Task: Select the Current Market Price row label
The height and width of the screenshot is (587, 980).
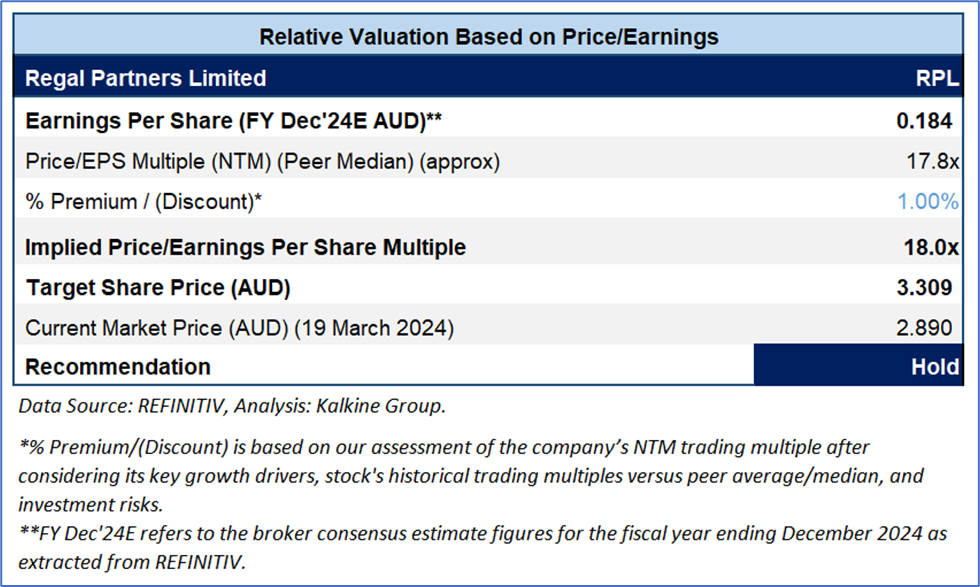Action: (x=240, y=327)
